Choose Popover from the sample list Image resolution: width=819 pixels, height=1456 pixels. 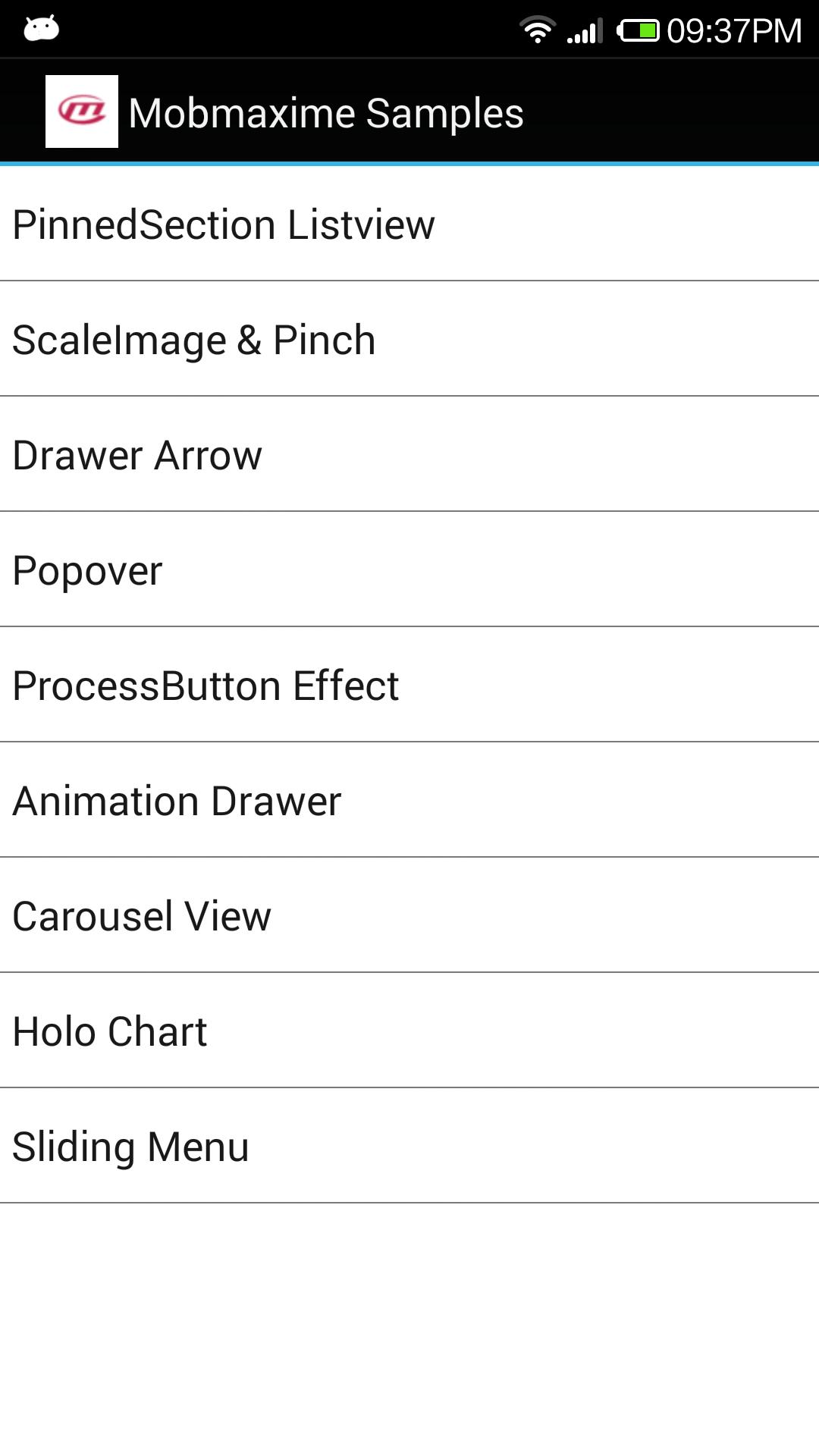87,570
